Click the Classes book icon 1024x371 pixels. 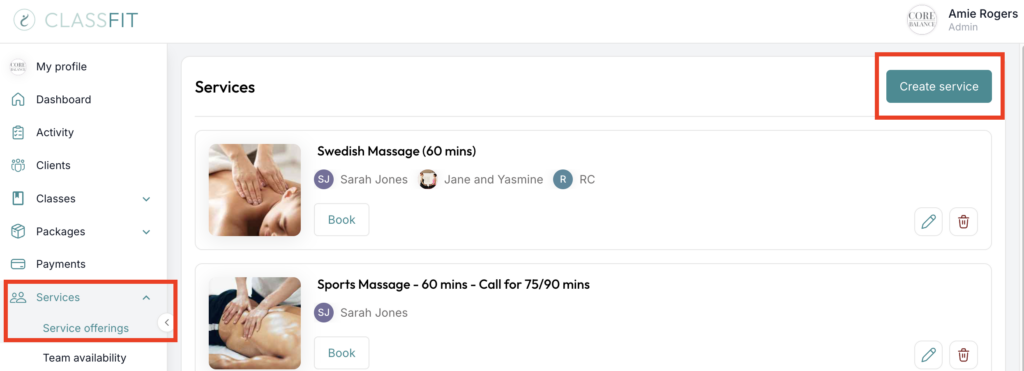click(x=18, y=199)
